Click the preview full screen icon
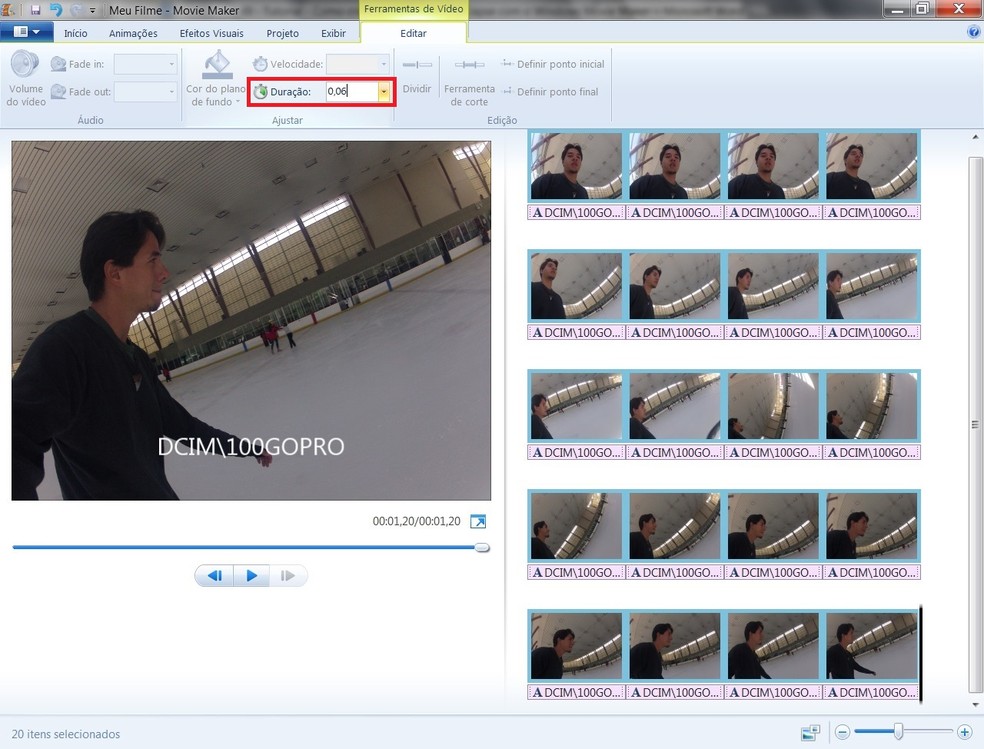984x749 pixels. 478,521
